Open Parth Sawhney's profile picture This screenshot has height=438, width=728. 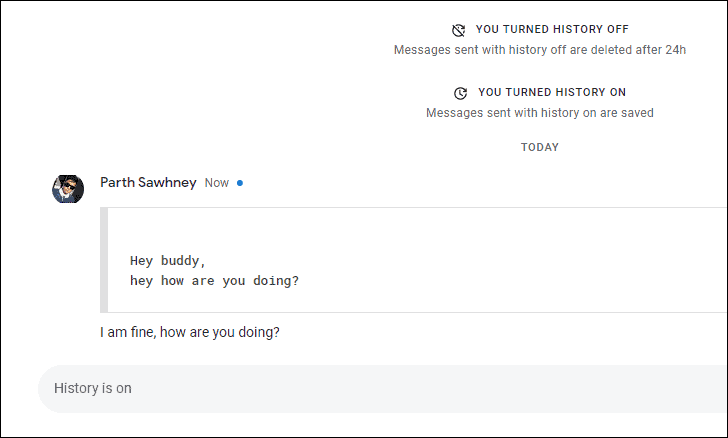[x=68, y=189]
